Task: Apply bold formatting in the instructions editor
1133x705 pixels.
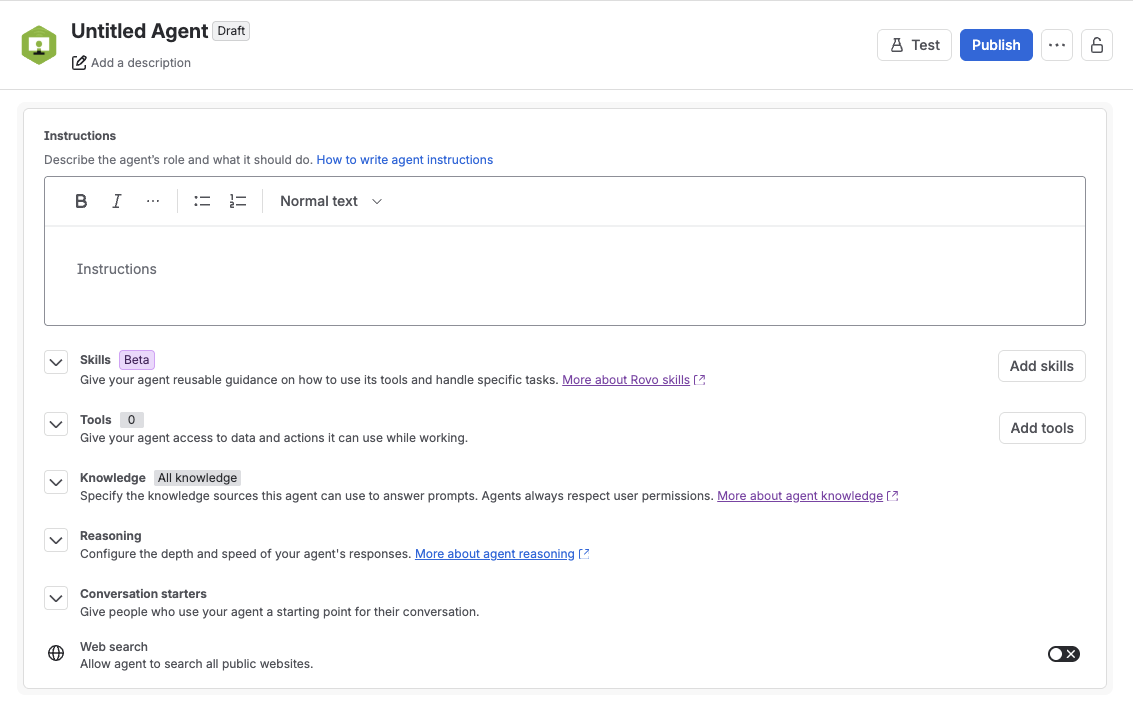Action: click(x=81, y=202)
